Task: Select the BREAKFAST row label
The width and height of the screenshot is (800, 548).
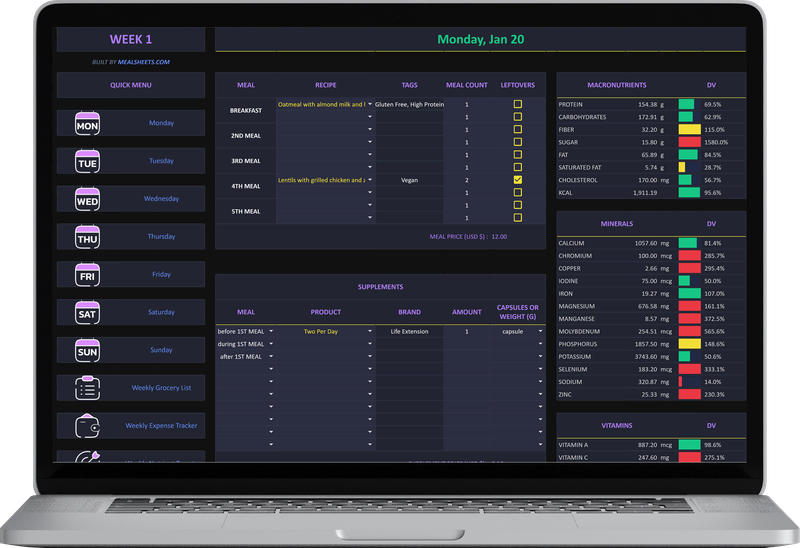Action: 245,110
